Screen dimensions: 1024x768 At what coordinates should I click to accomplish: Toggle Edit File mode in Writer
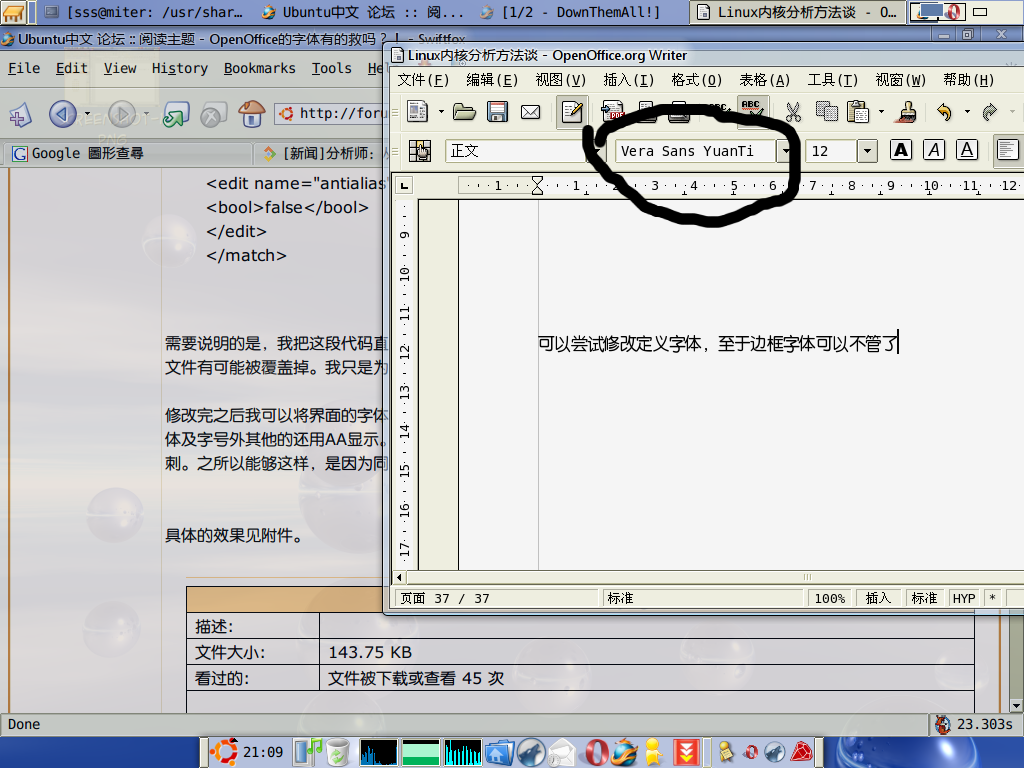[572, 112]
